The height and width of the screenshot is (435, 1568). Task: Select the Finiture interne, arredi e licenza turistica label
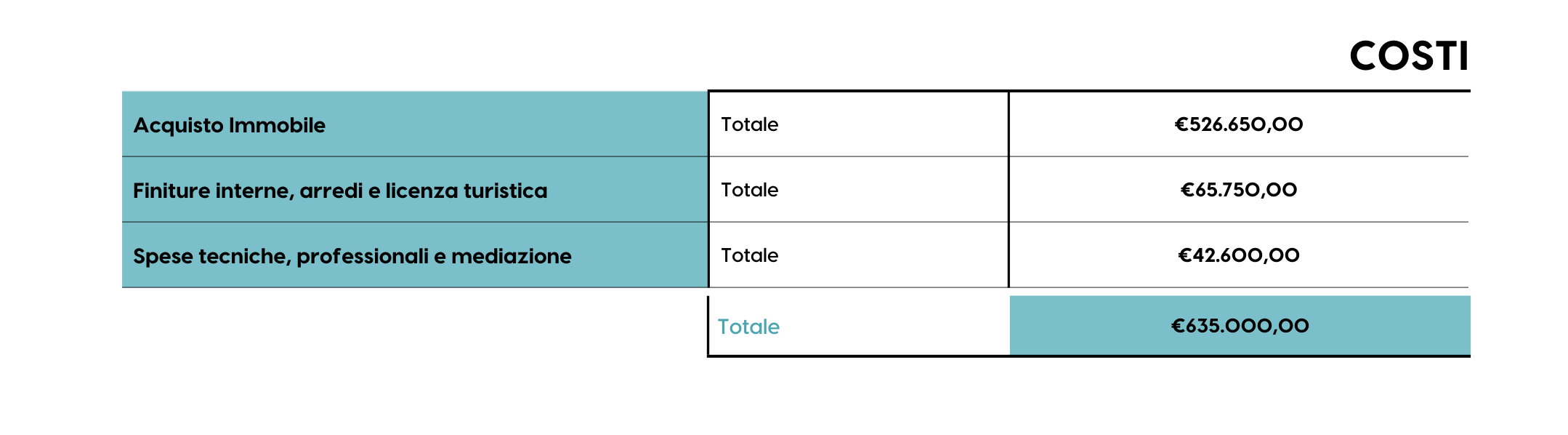click(340, 191)
